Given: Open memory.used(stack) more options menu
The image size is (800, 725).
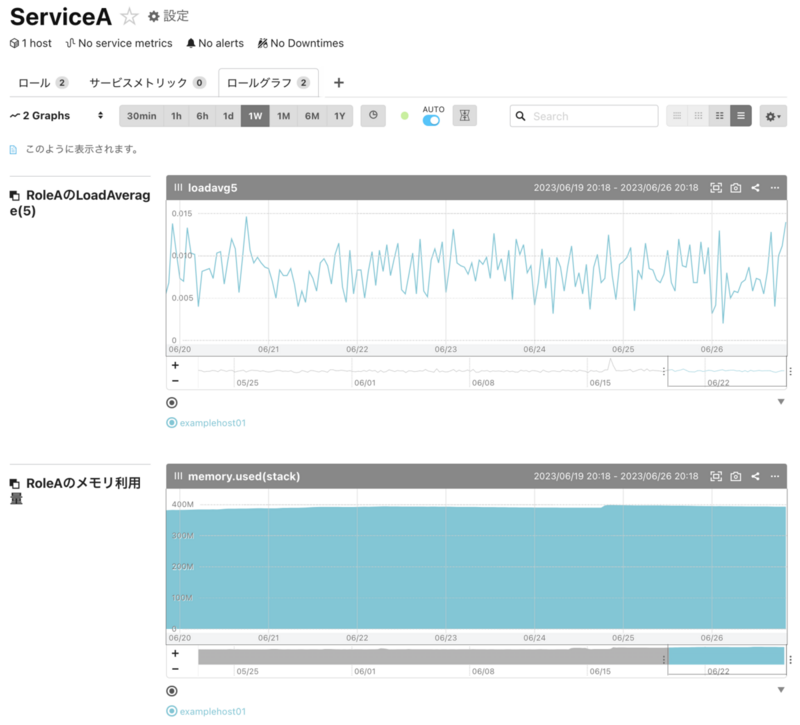Looking at the screenshot, I should (774, 476).
